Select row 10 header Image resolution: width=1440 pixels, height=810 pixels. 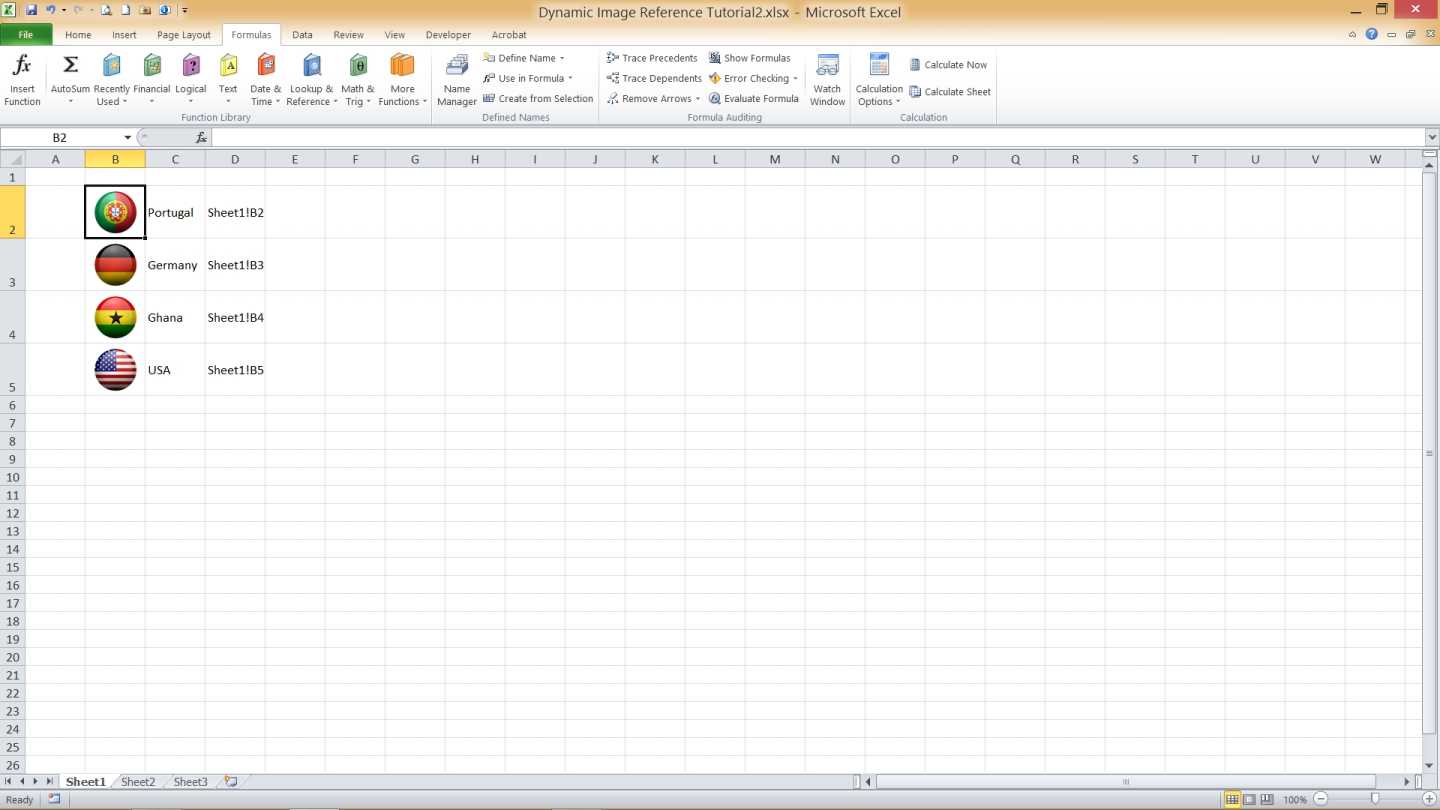pyautogui.click(x=12, y=477)
